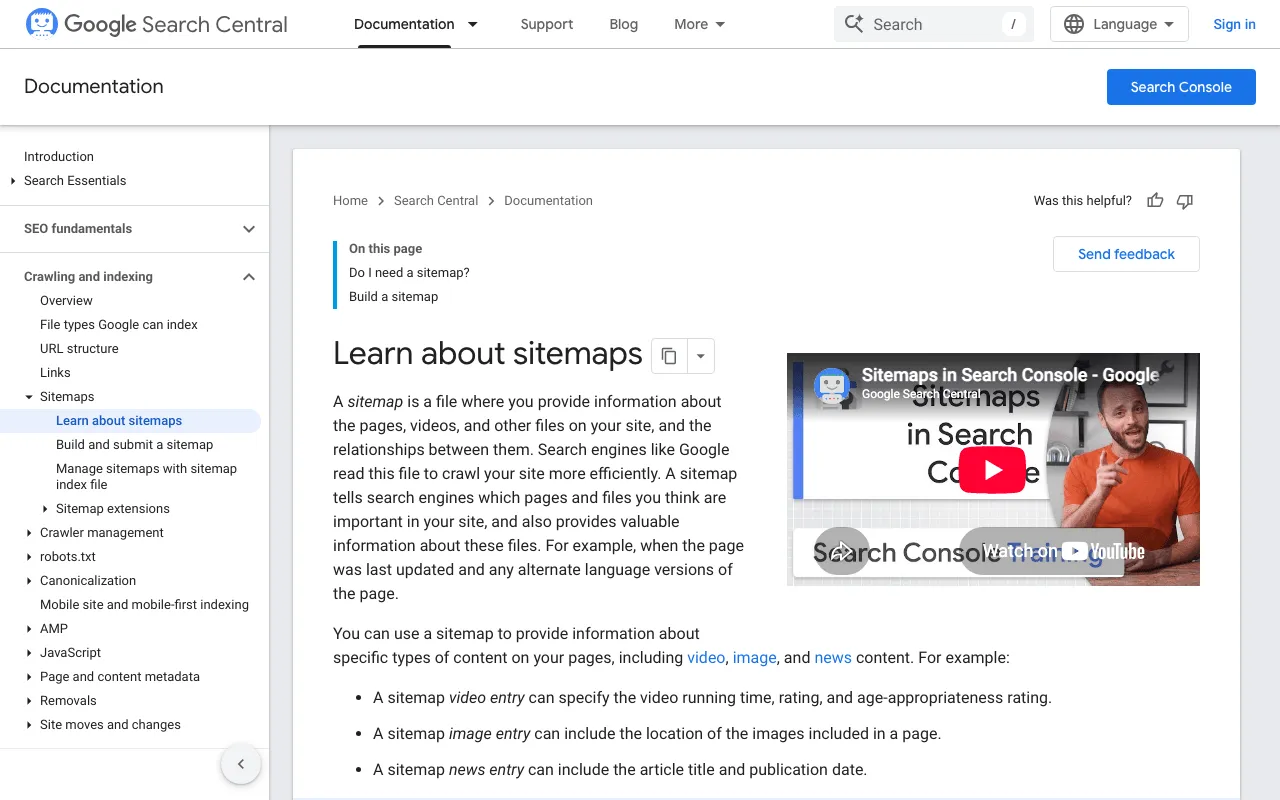
Task: Click the Google Search Central logo
Action: [x=156, y=24]
